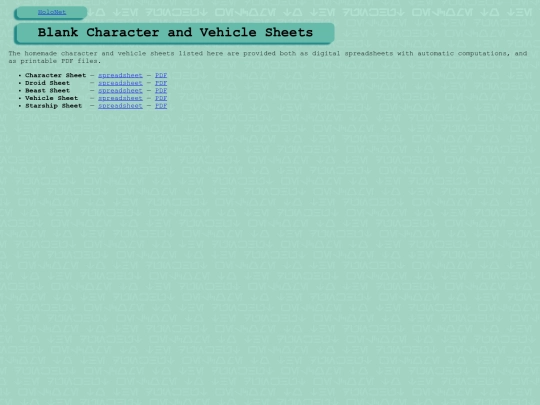
Task: Click the bullet before Starship Sheet
Action: point(20,106)
